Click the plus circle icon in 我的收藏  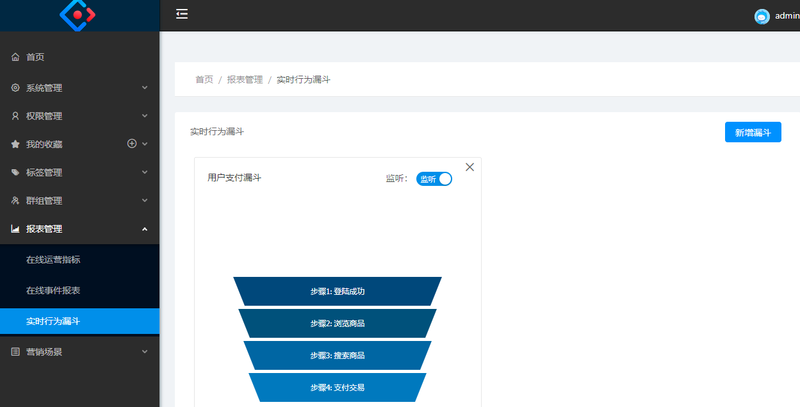click(132, 144)
